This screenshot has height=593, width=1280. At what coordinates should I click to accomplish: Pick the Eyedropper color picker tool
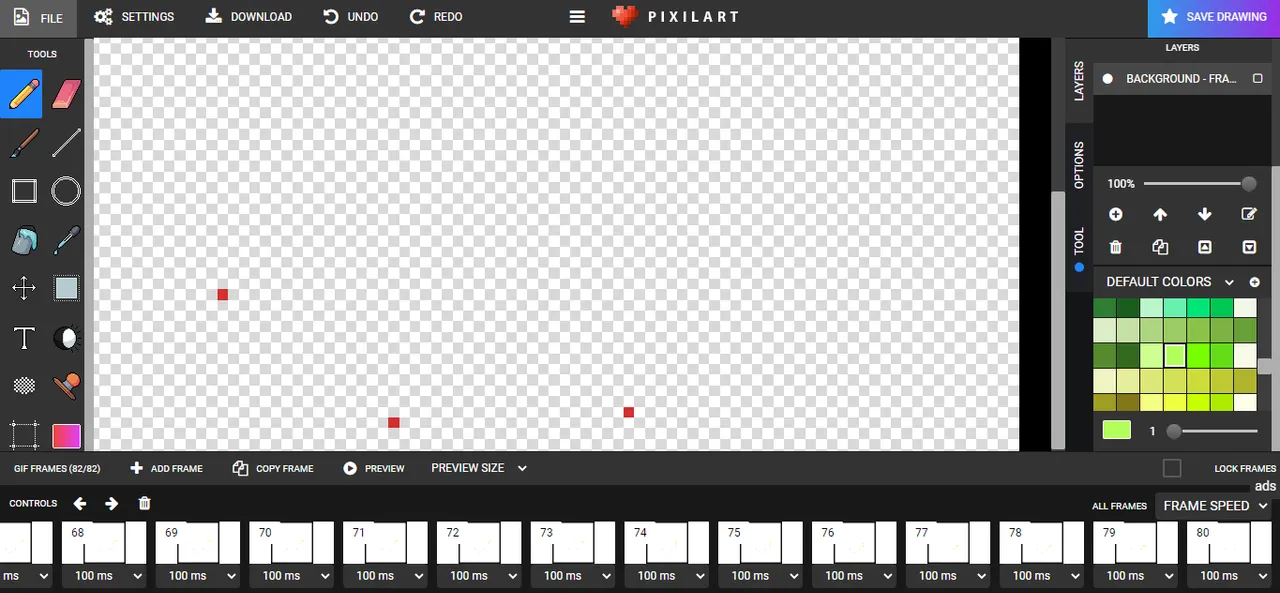tap(66, 240)
